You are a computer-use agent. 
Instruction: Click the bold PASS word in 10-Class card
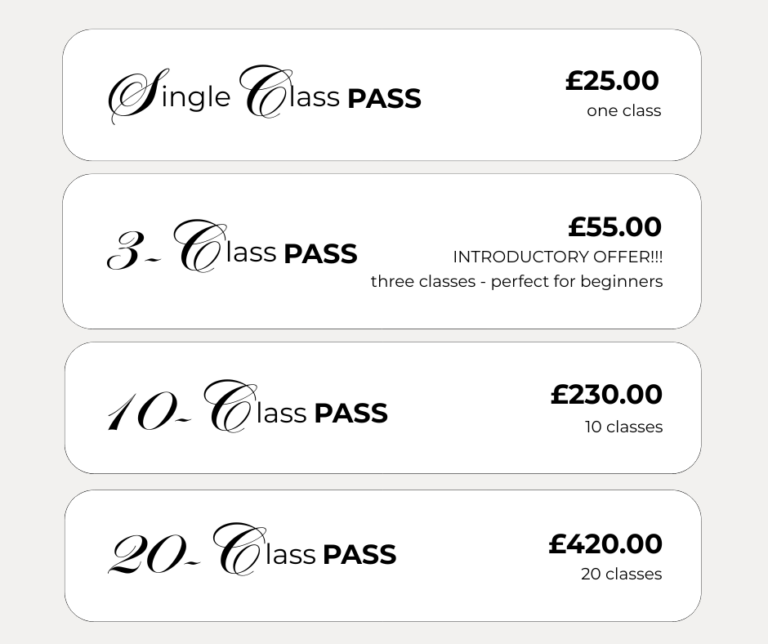pos(351,413)
